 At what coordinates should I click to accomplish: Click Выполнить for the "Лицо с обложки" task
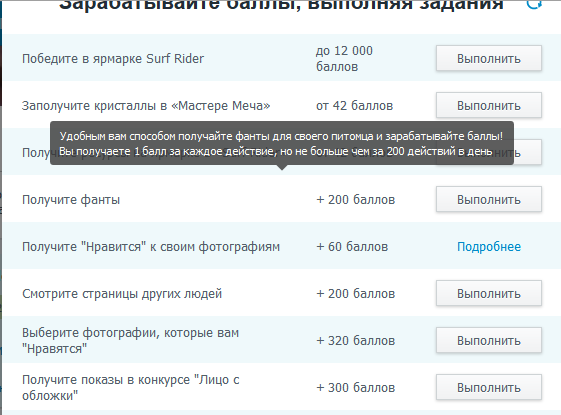pos(488,387)
